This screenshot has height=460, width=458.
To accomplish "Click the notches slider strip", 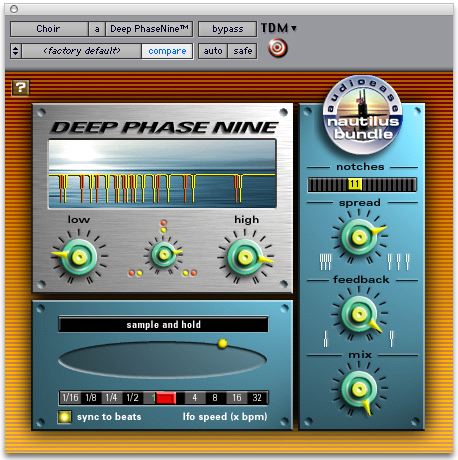I will [362, 185].
